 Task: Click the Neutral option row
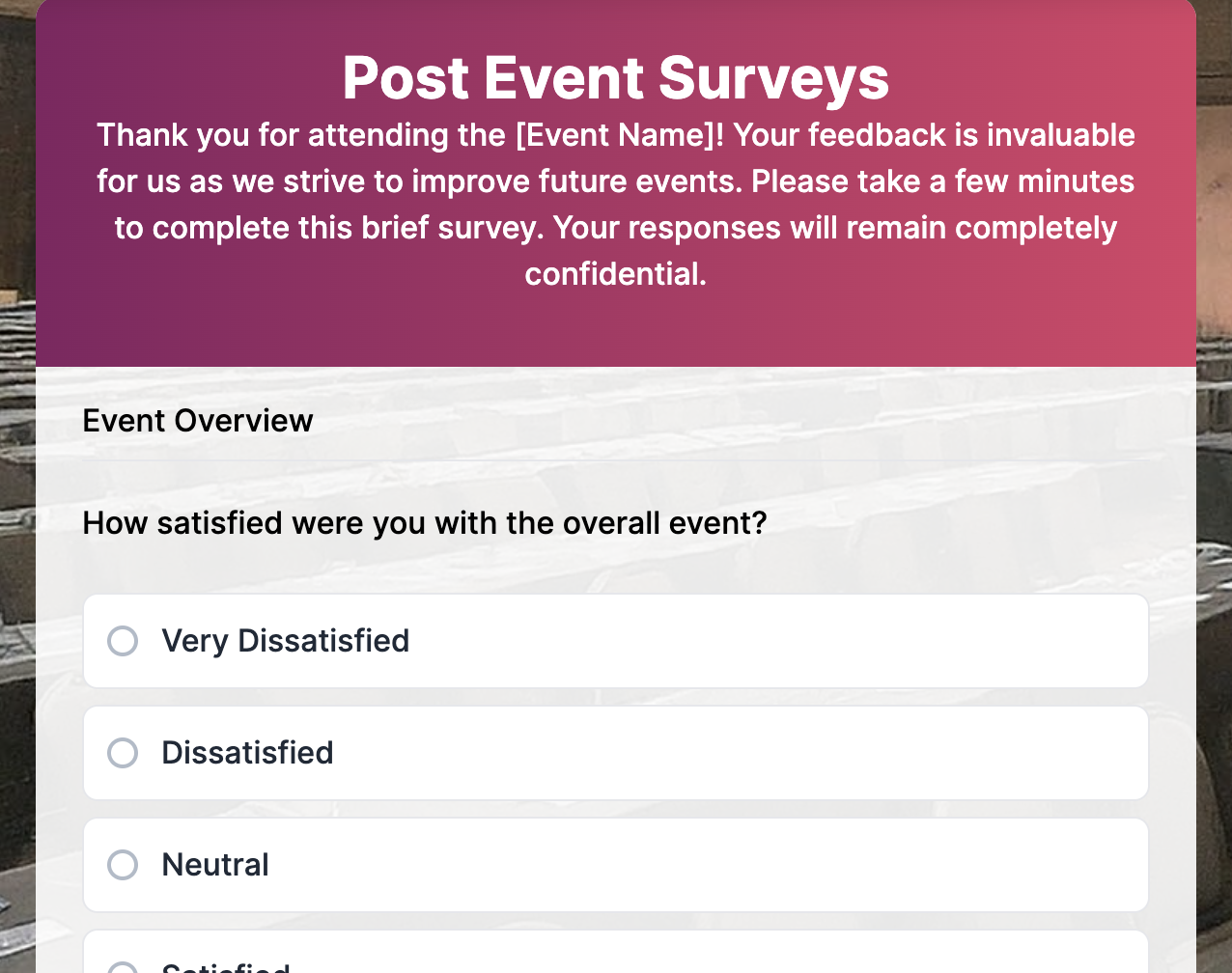click(616, 865)
